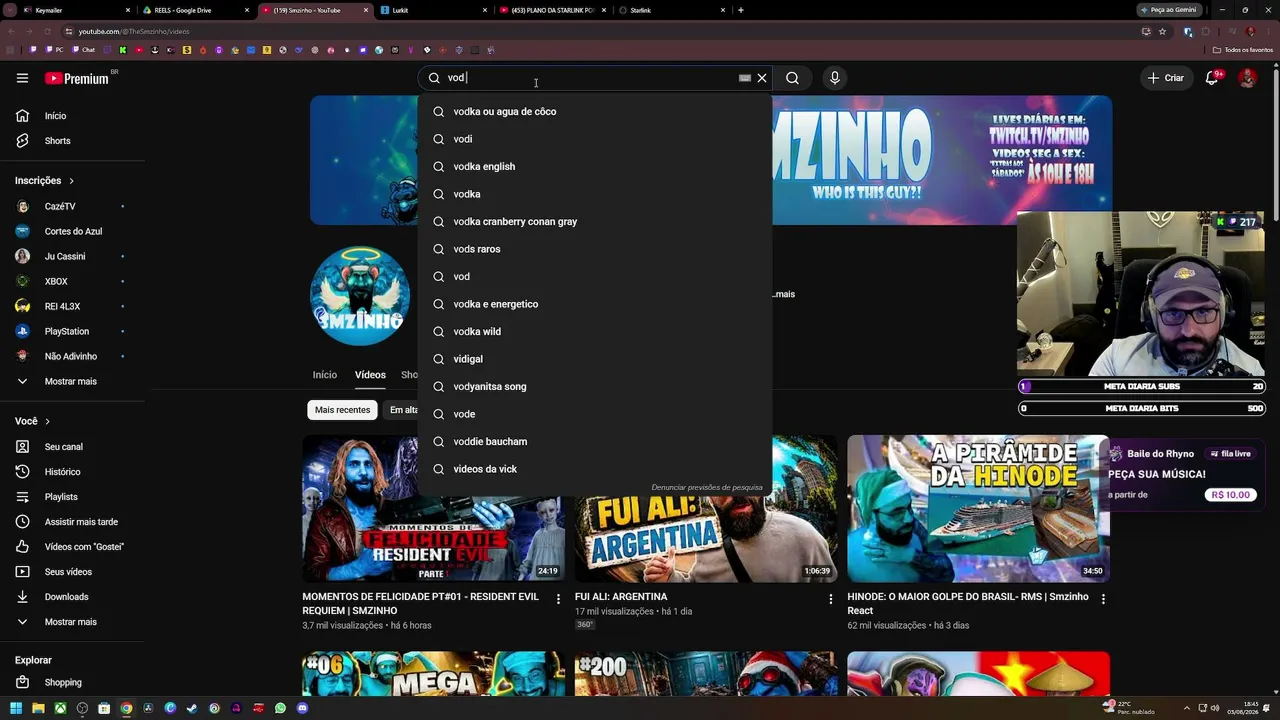Switch to the channel Início tab
This screenshot has width=1280, height=720.
tap(325, 375)
